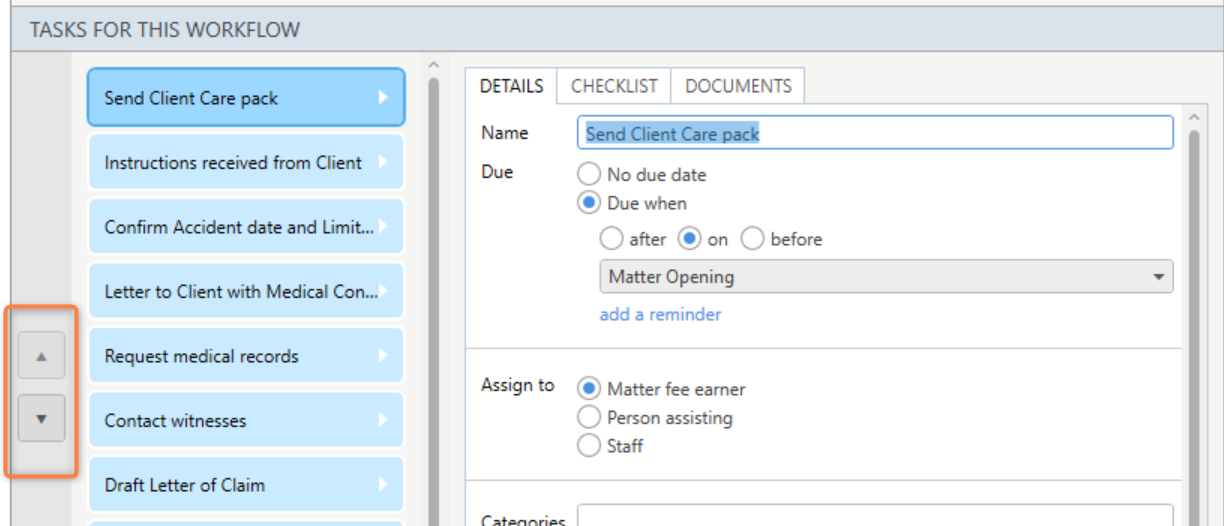Screen dimensions: 1224x526
Task: Click arrow on Contact witnesses task
Action: pyautogui.click(x=382, y=421)
